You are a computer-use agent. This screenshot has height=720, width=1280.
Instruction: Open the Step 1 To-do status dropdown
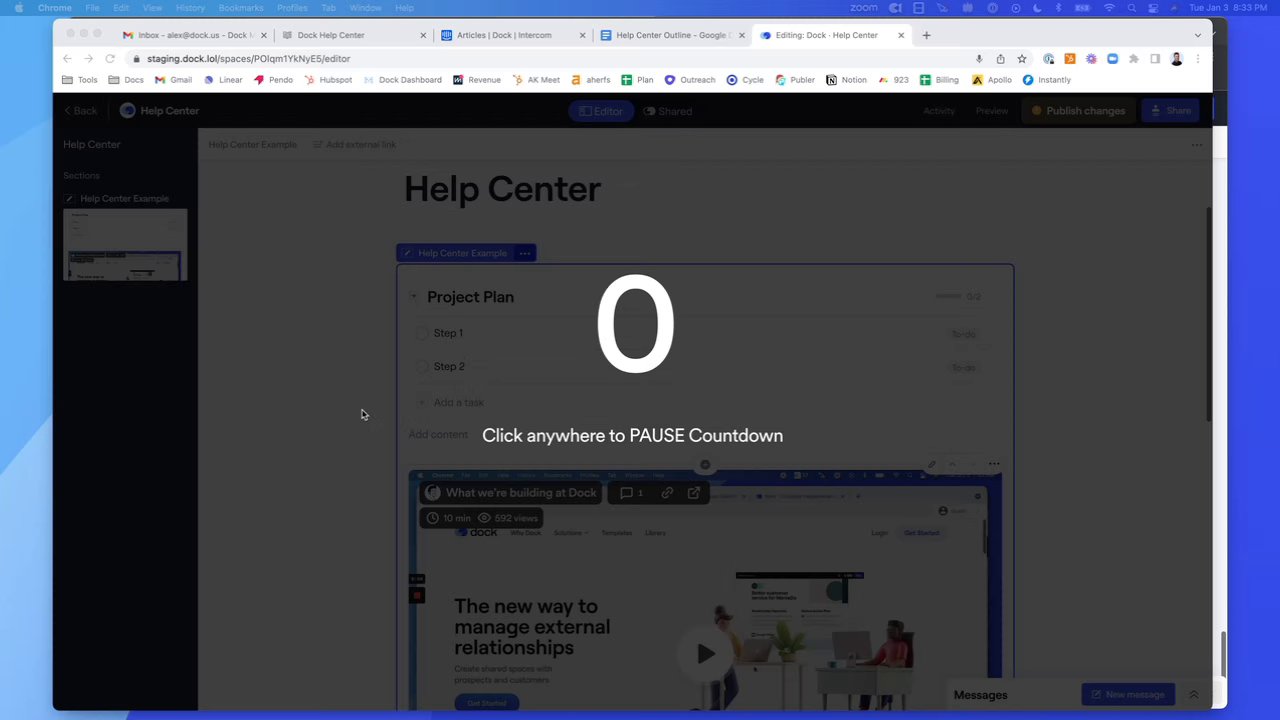pyautogui.click(x=963, y=334)
